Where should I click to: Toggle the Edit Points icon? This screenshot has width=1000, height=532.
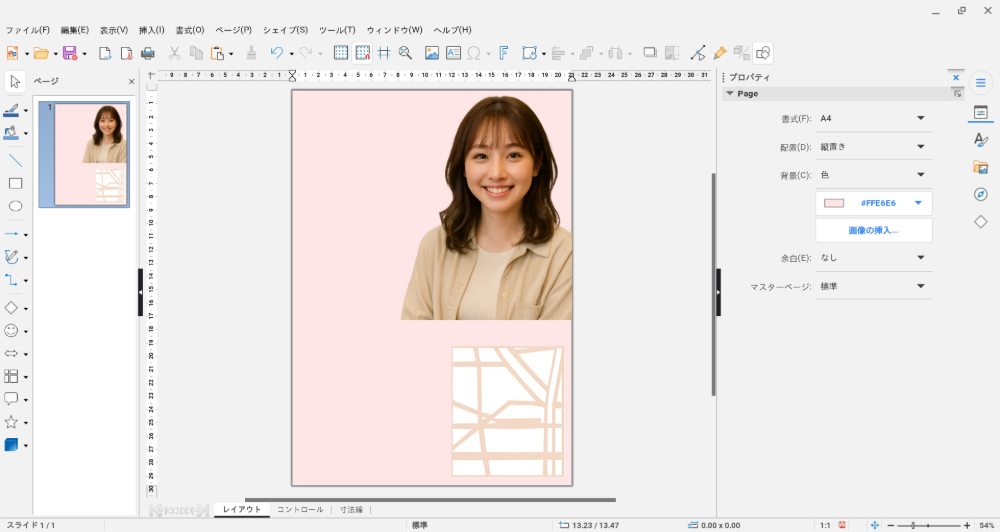[698, 53]
